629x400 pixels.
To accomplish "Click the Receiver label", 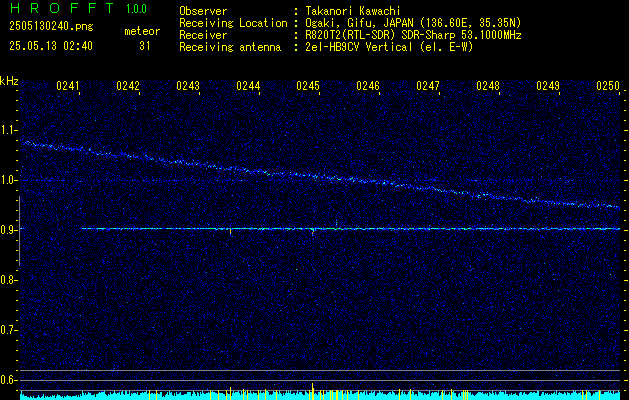I will click(x=203, y=35).
